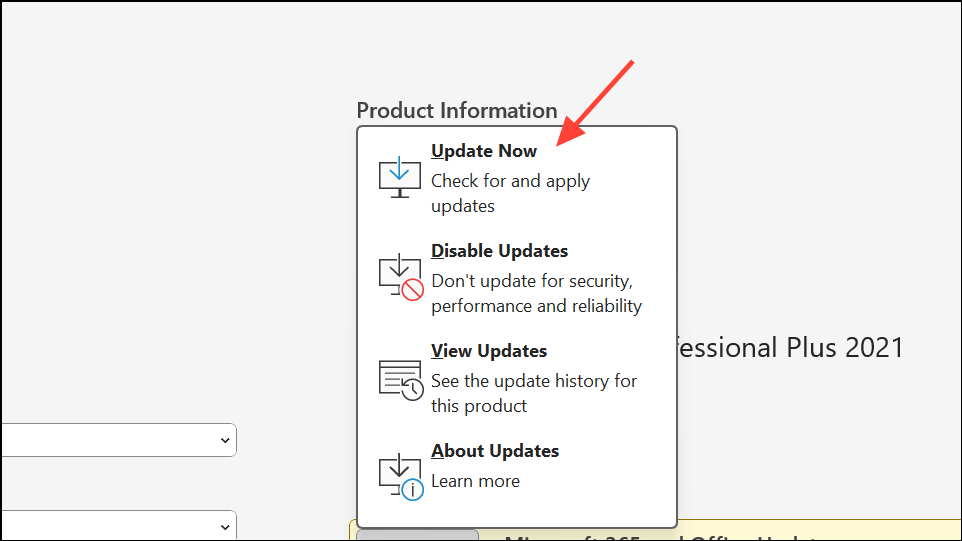Click the About Updates info icon
The image size is (962, 541).
pos(400,476)
